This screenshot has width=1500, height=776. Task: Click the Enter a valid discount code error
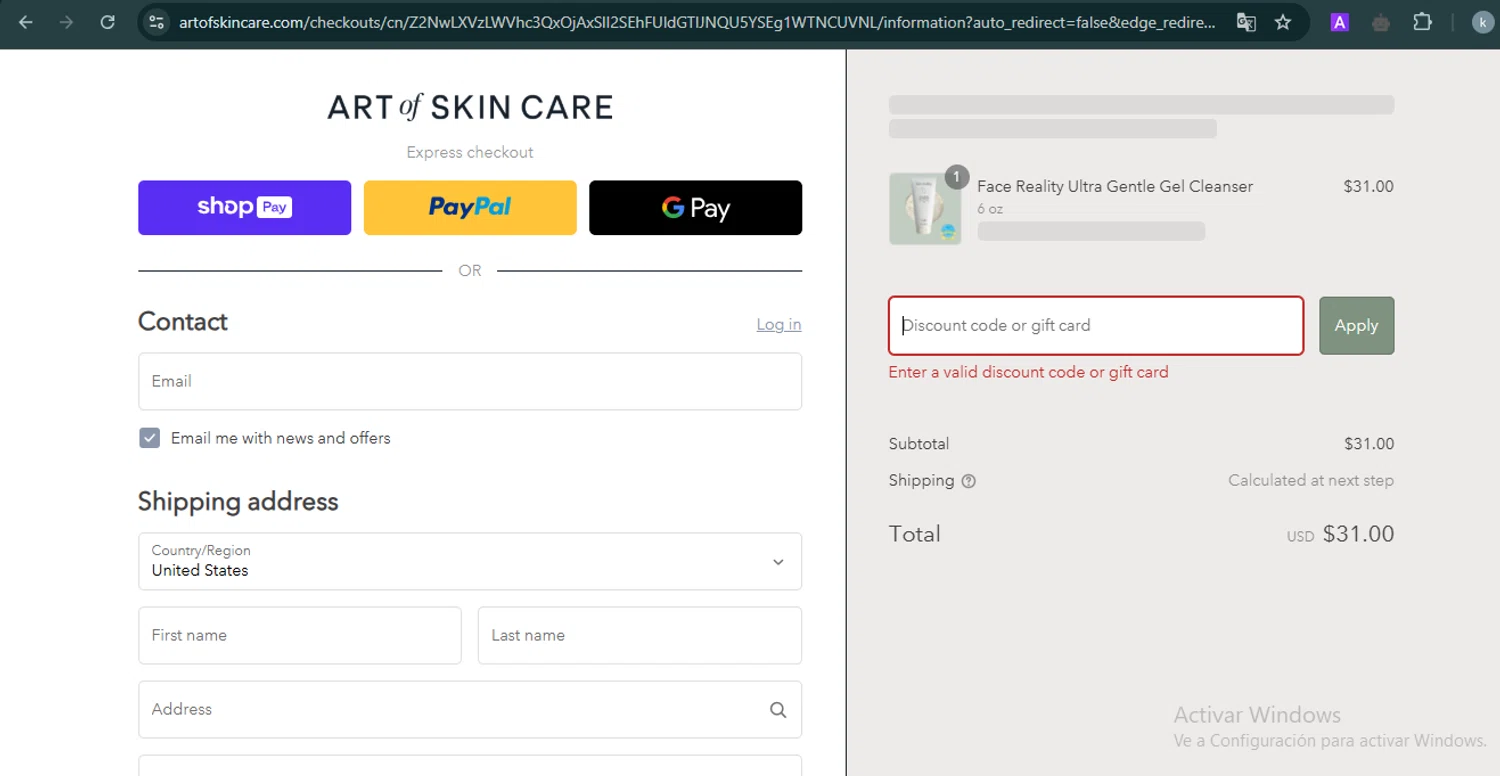(1028, 372)
